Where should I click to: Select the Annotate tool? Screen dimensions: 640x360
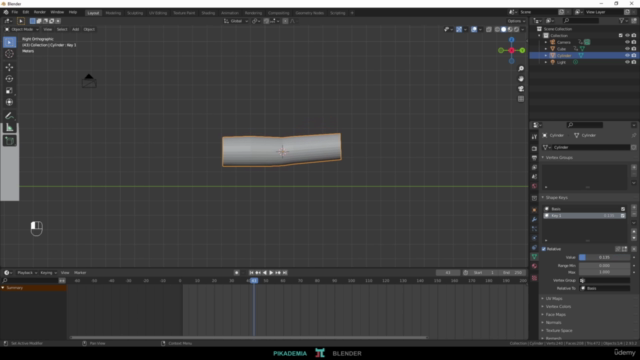point(9,116)
